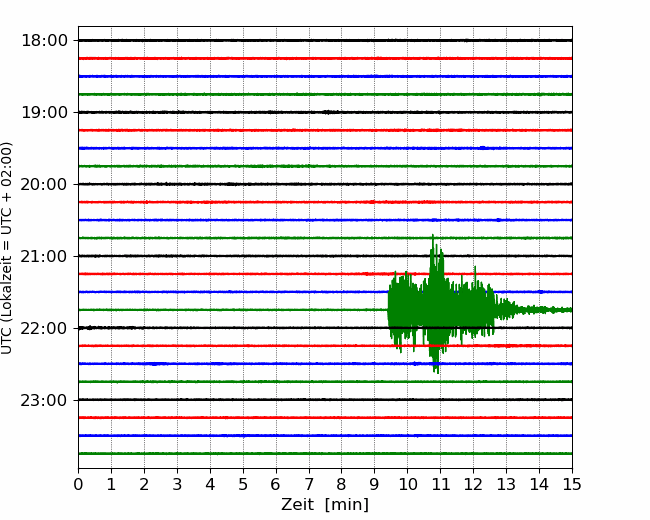Screen dimensions: 650x520
Task: Click x-axis tick label "8"
Action: click(342, 484)
